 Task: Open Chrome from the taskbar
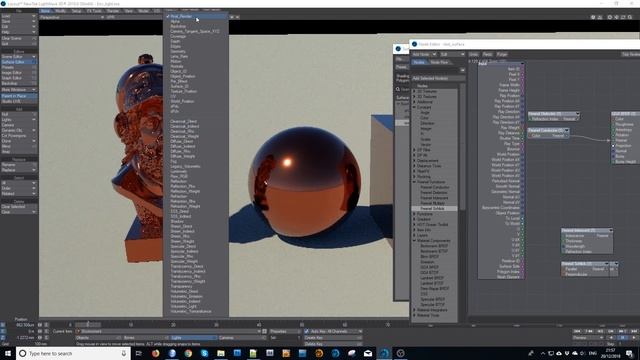188,353
